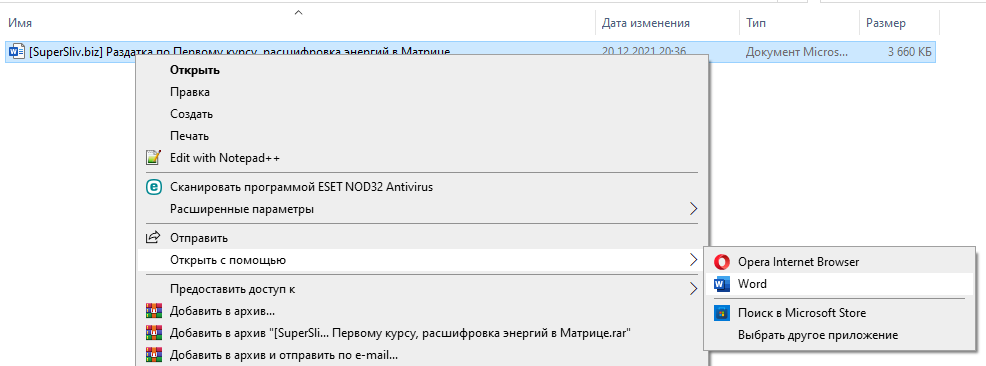Viewport: 986px width, 366px height.
Task: Click the Word document file icon
Action: pyautogui.click(x=17, y=52)
